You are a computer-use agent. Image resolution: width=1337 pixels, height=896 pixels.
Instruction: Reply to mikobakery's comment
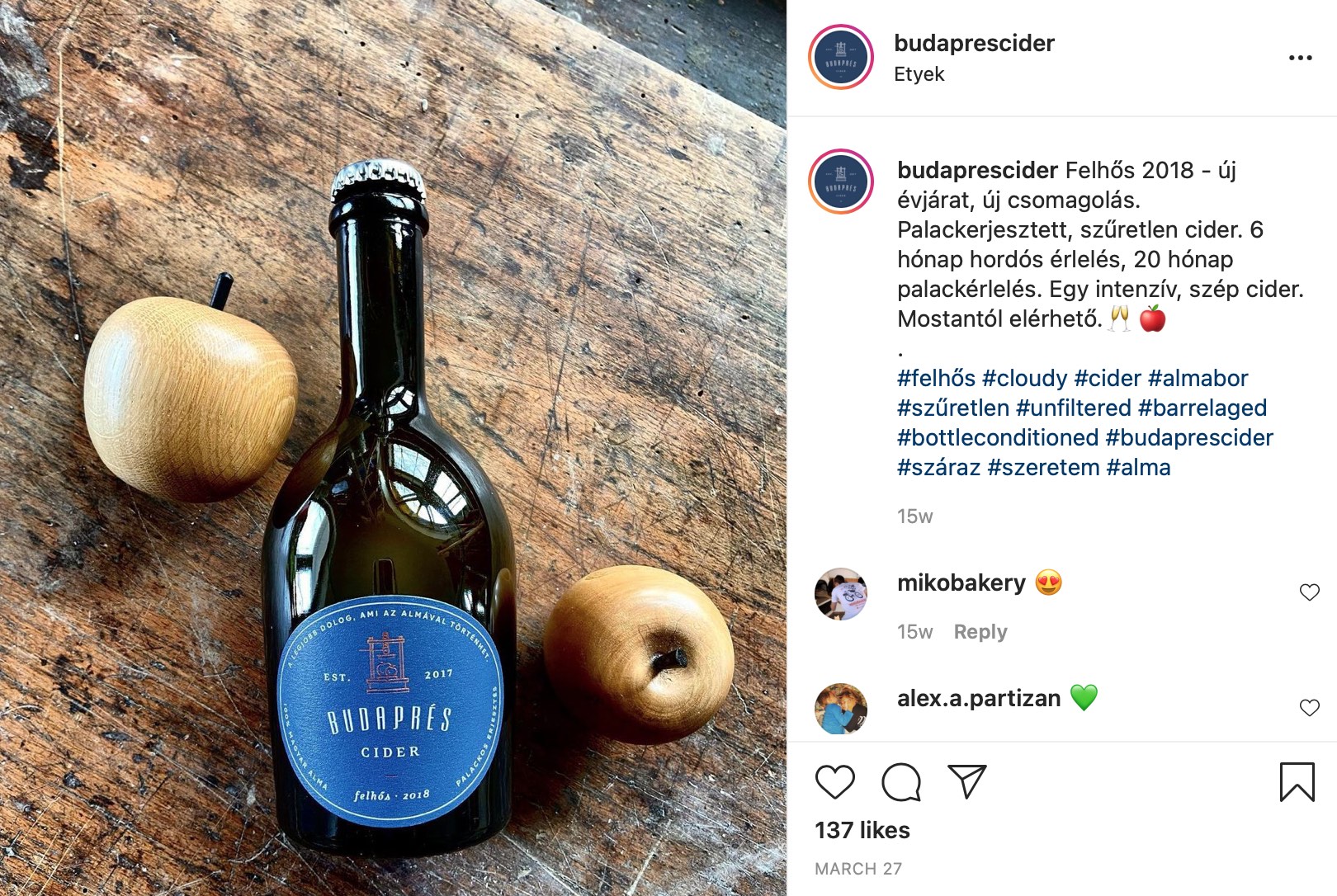[x=980, y=632]
